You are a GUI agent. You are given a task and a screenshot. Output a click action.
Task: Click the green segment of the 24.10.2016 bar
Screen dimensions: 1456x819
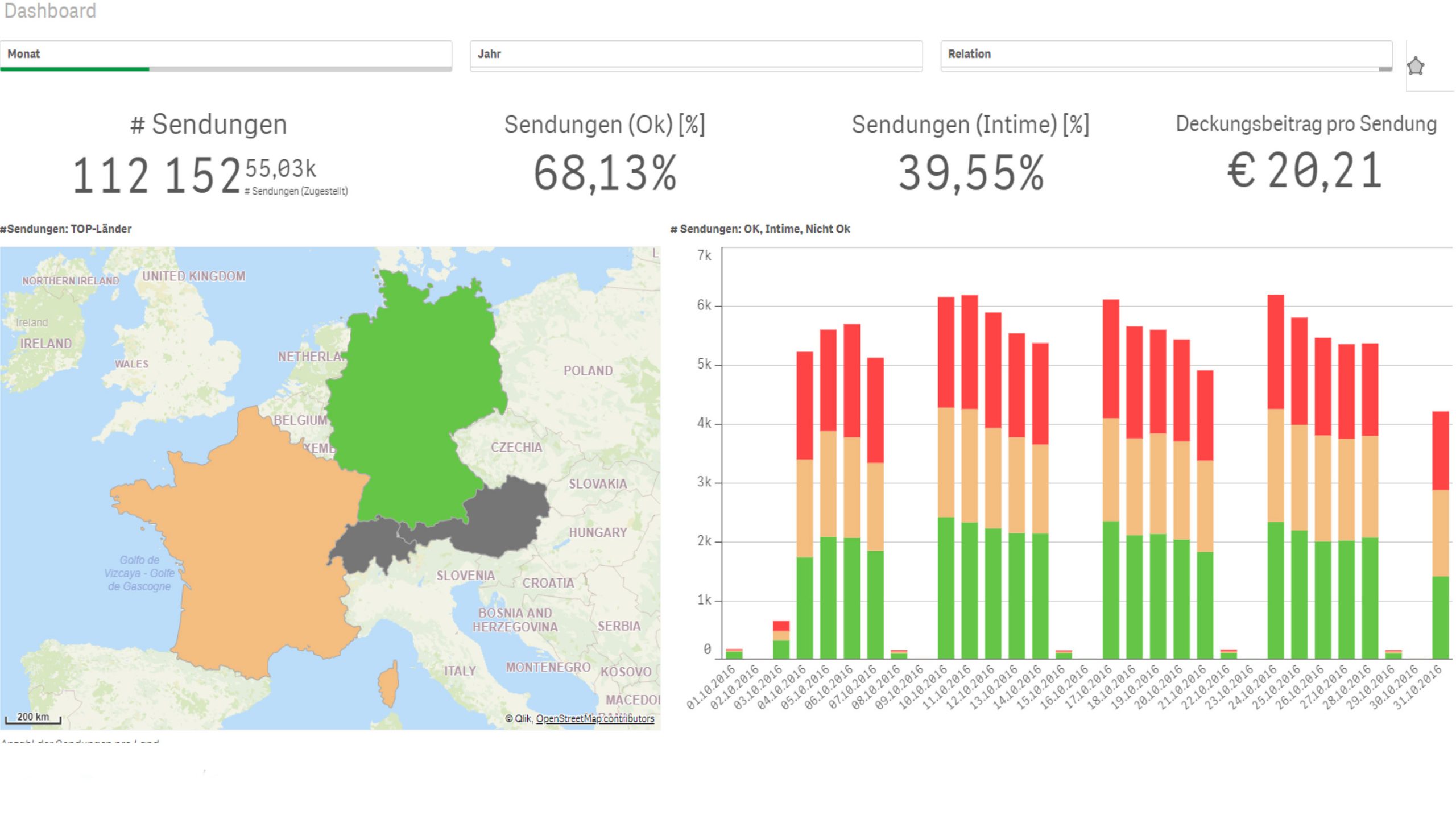(1276, 591)
